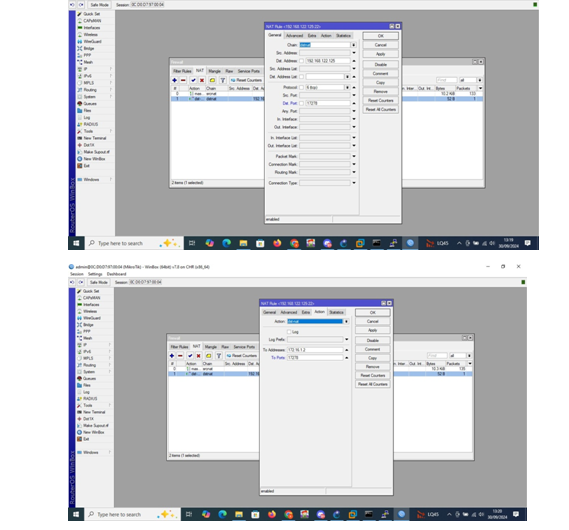Click the Firefox taskbar icon below the Action-tab dialog window

point(272,514)
